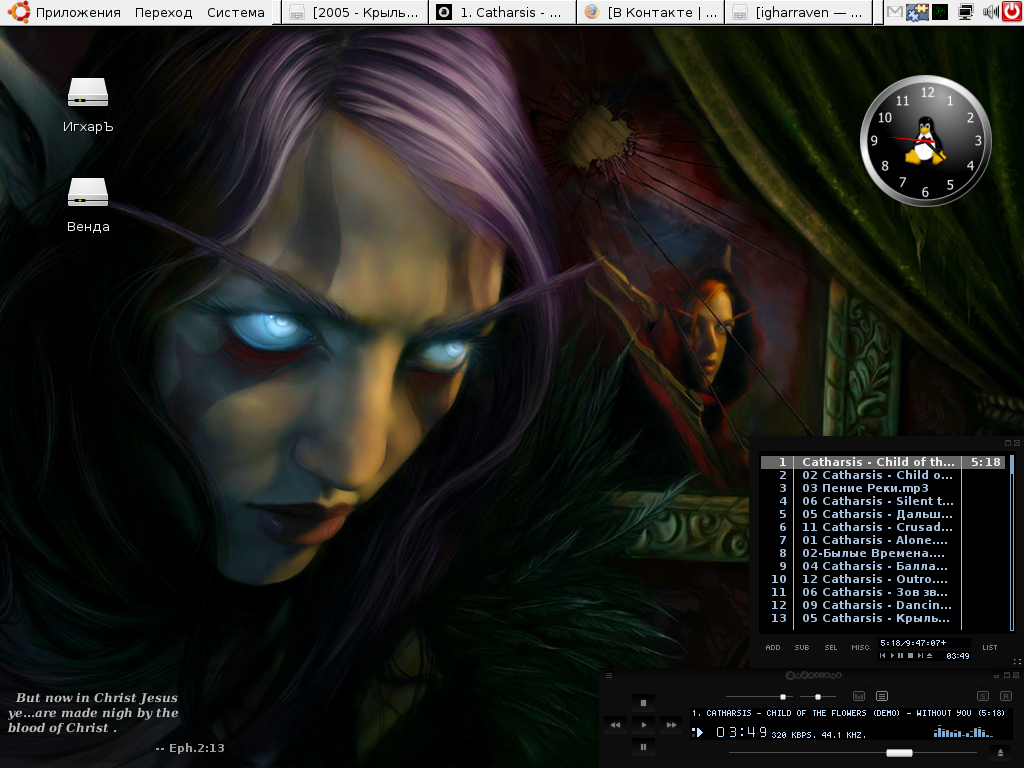This screenshot has height=768, width=1024.
Task: Switch to the "[В Контакте | ..." Firefox window
Action: (650, 12)
